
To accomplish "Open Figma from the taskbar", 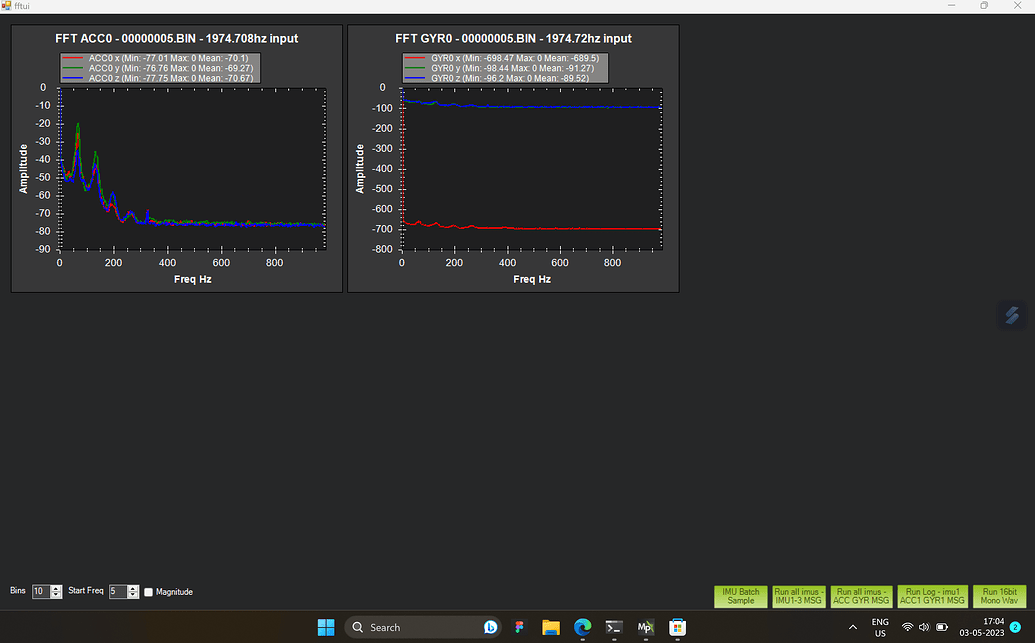I will pyautogui.click(x=520, y=627).
